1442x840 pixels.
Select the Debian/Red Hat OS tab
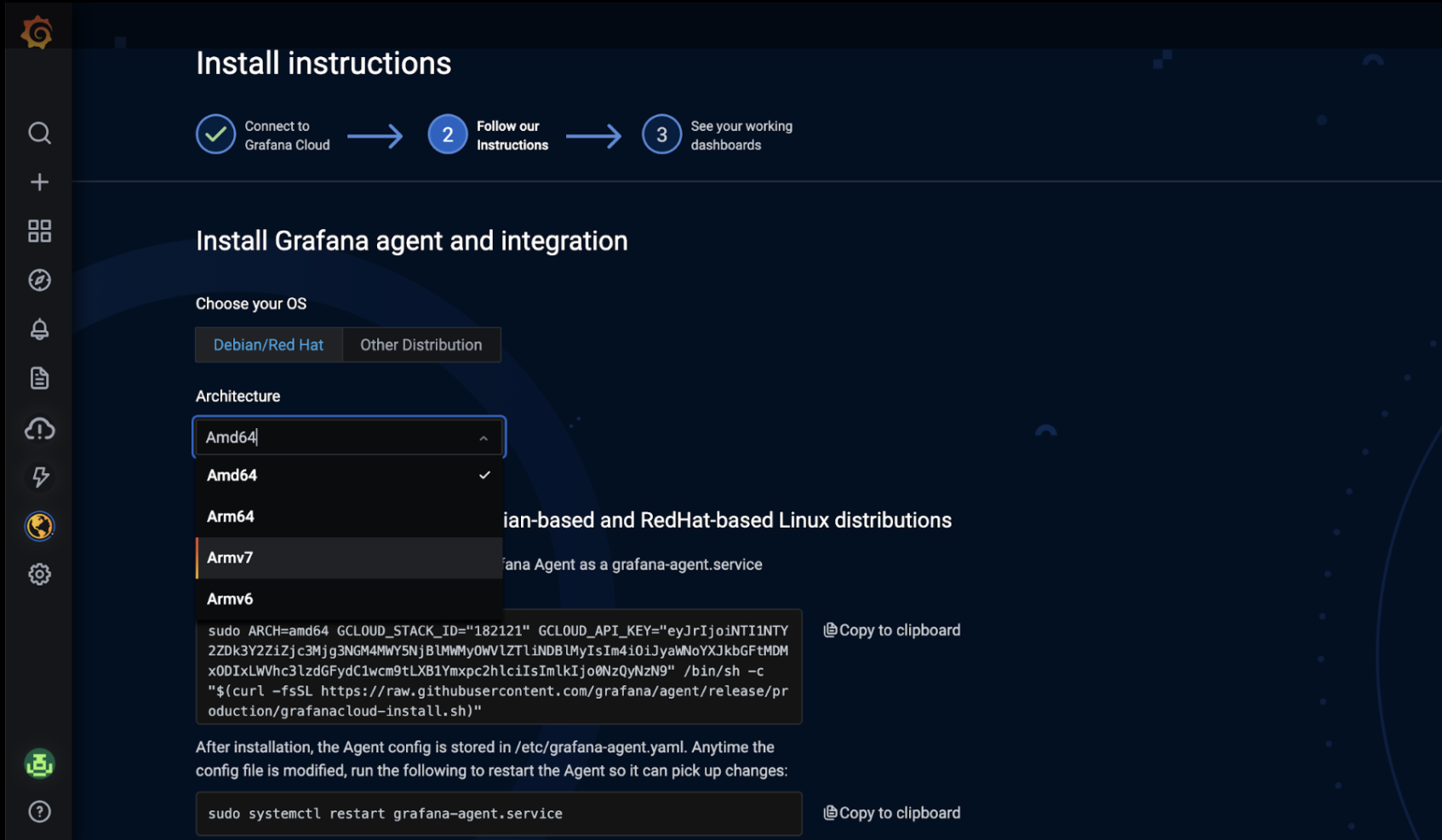[x=268, y=345]
